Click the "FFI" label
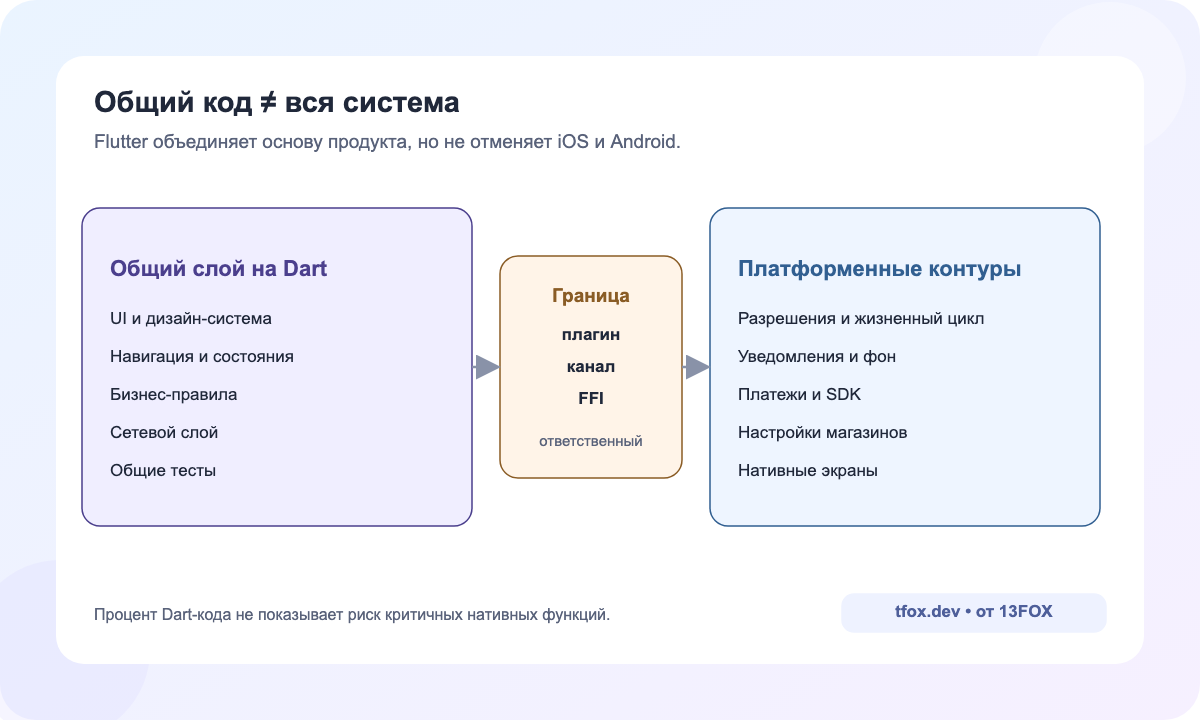This screenshot has width=1200, height=720. pos(591,398)
